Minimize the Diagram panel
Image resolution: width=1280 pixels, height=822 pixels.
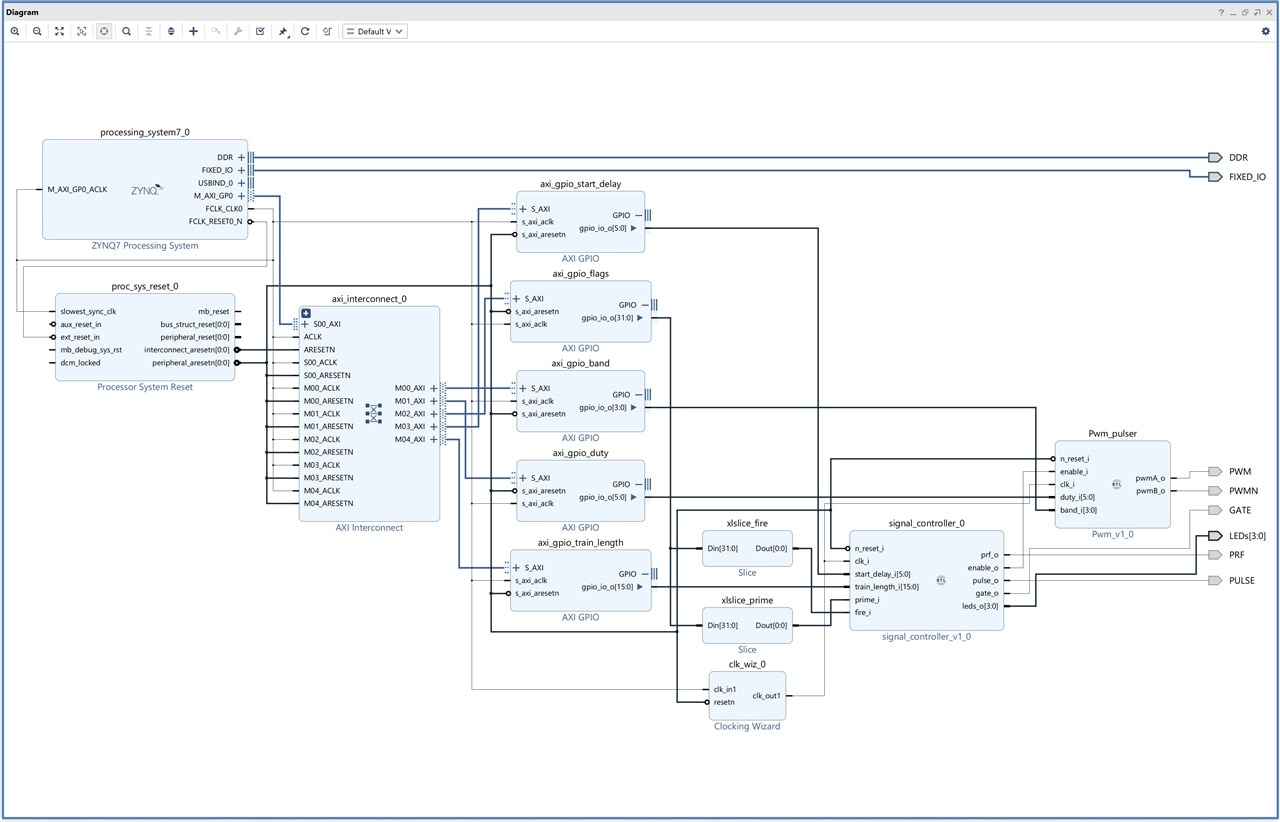(1233, 12)
